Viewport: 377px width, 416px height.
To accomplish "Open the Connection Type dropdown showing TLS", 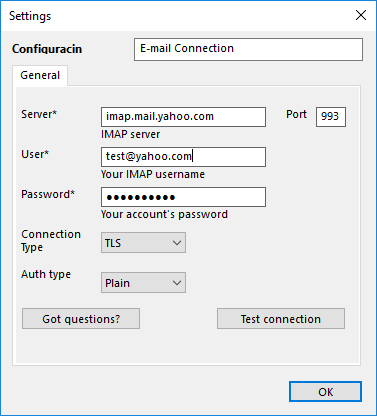I will pos(143,243).
